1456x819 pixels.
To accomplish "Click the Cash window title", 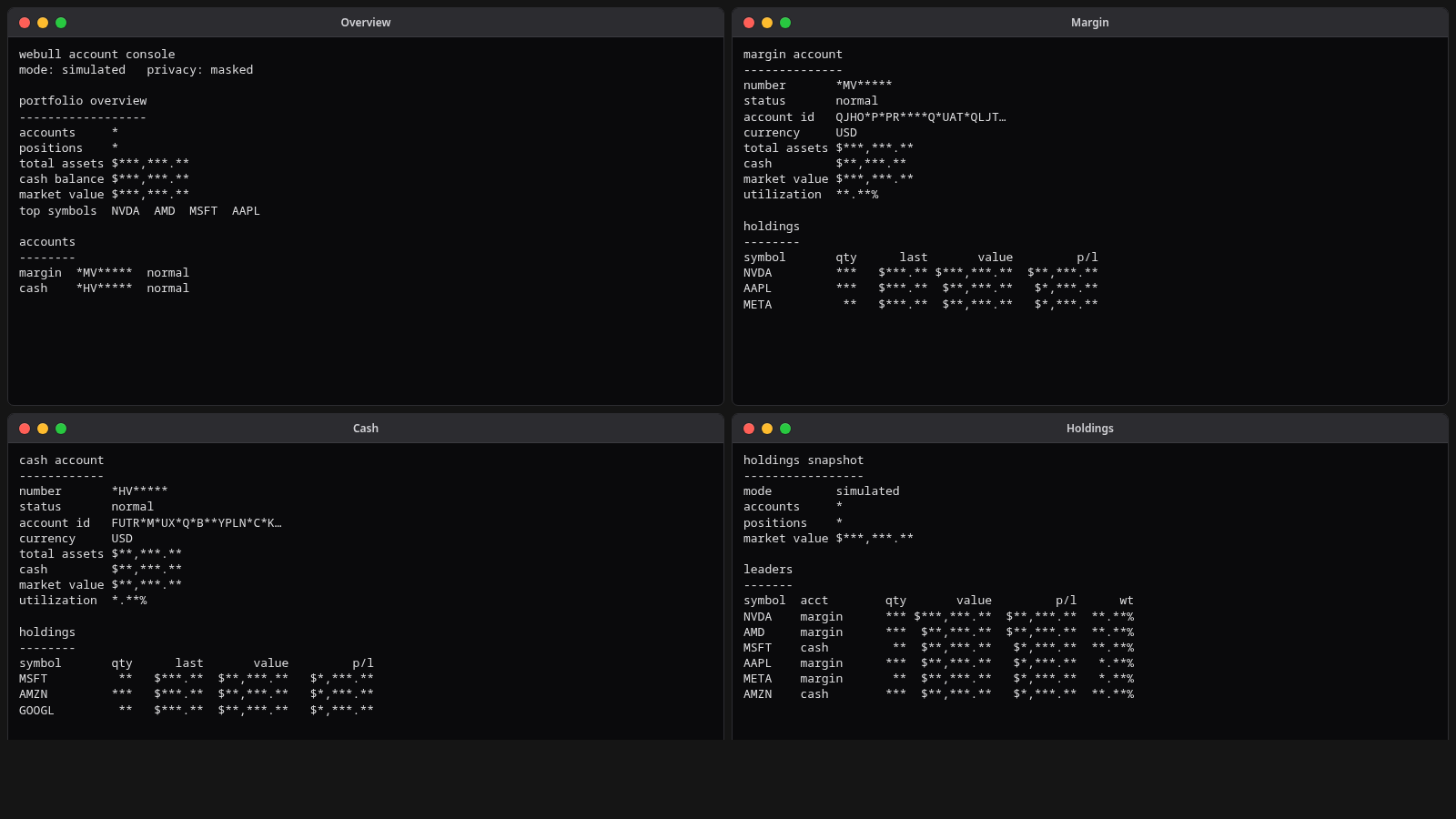I will tap(366, 429).
